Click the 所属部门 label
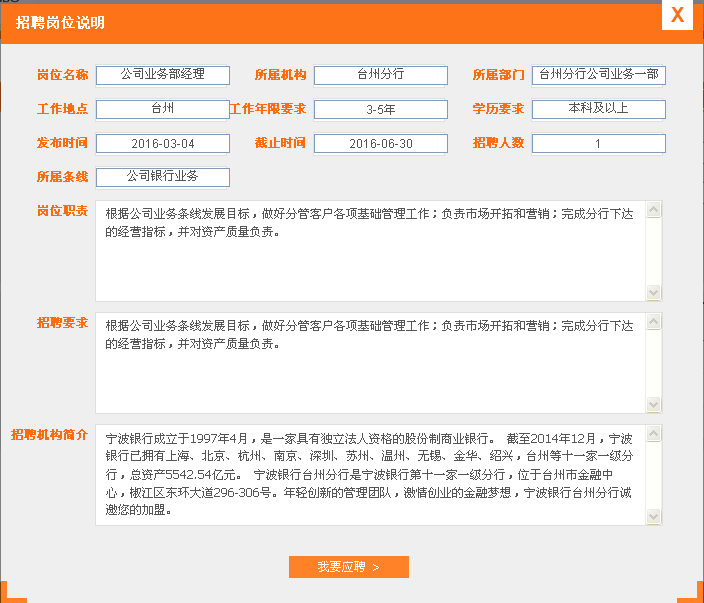This screenshot has height=603, width=704. 498,75
